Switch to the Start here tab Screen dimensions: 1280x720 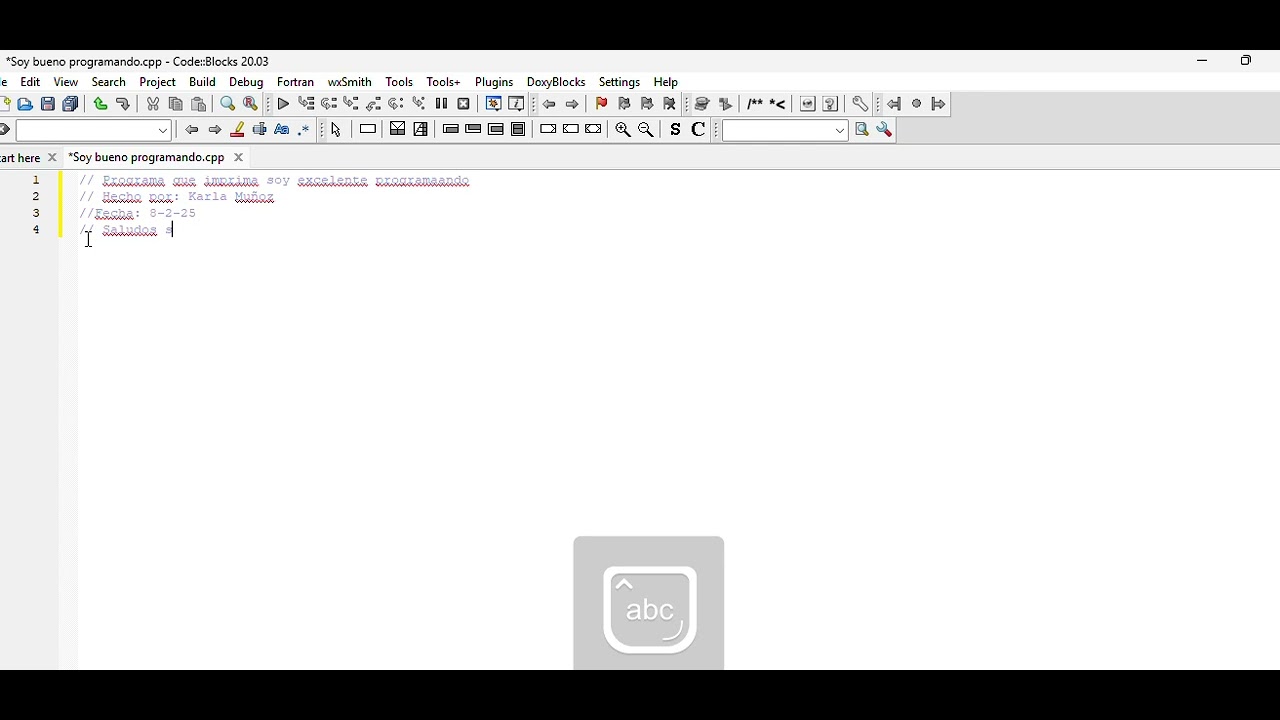[20, 158]
